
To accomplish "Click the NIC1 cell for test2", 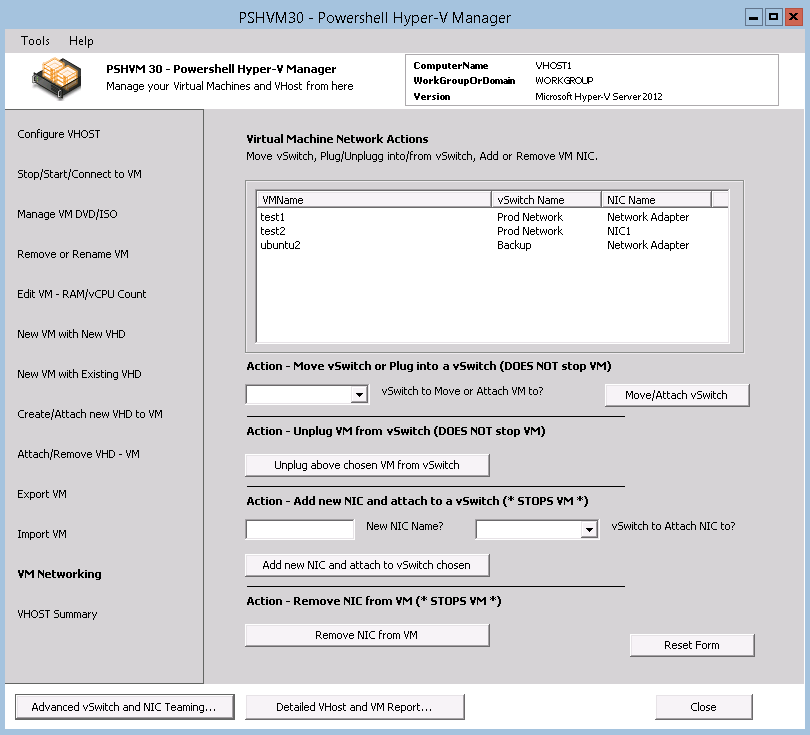I will [619, 231].
